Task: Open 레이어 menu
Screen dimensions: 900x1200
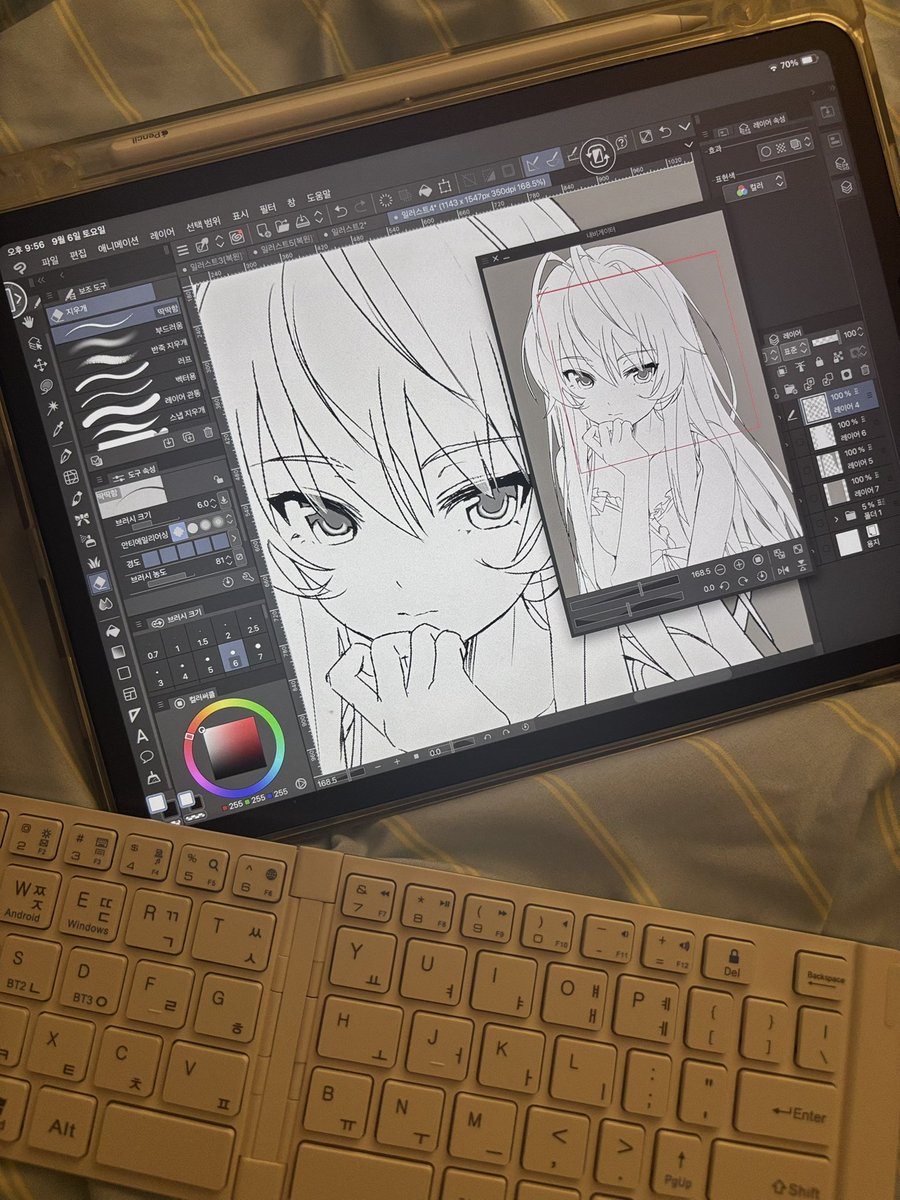Action: (x=162, y=234)
